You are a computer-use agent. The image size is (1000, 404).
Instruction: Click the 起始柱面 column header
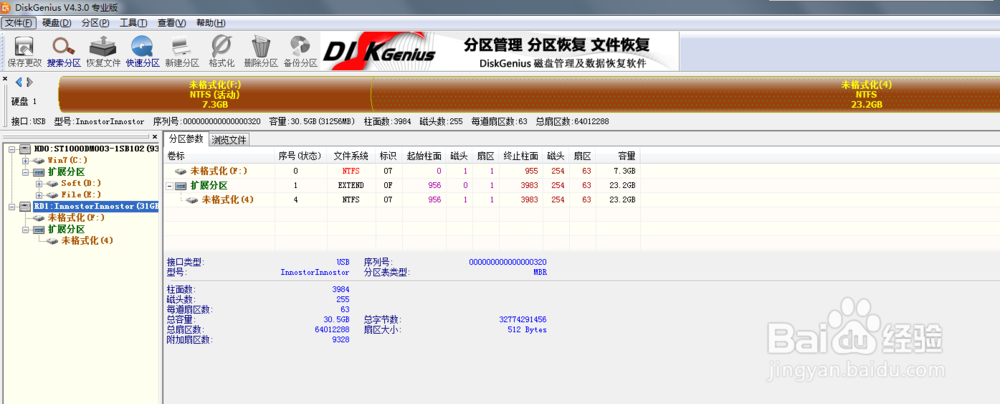point(424,156)
